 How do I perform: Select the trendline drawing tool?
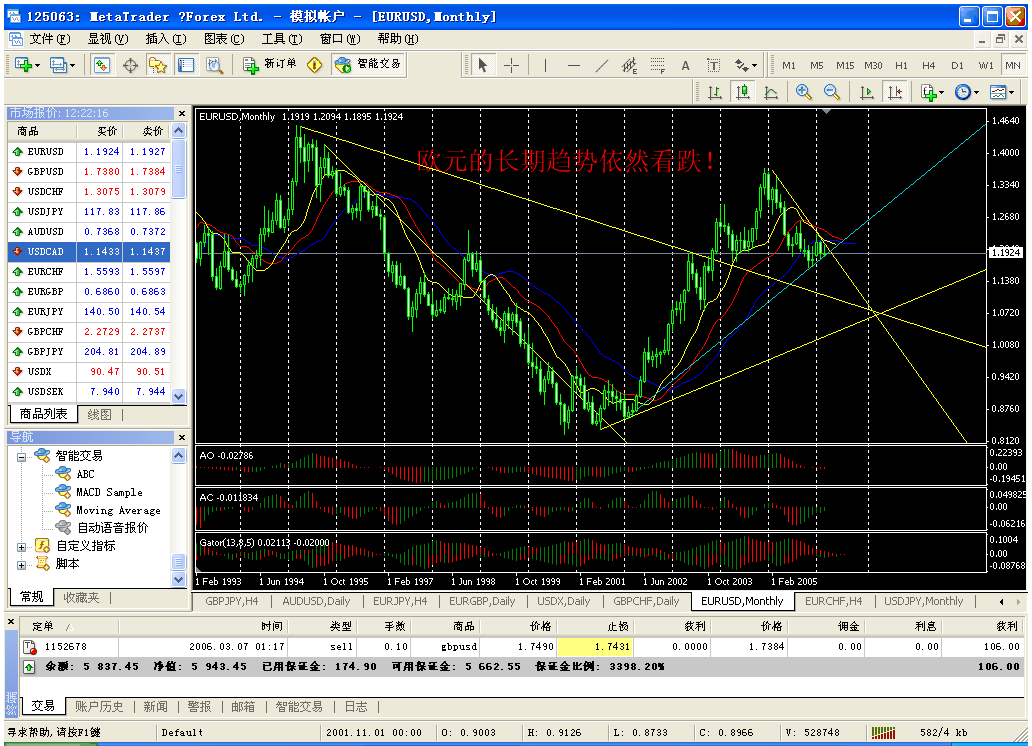pos(602,65)
